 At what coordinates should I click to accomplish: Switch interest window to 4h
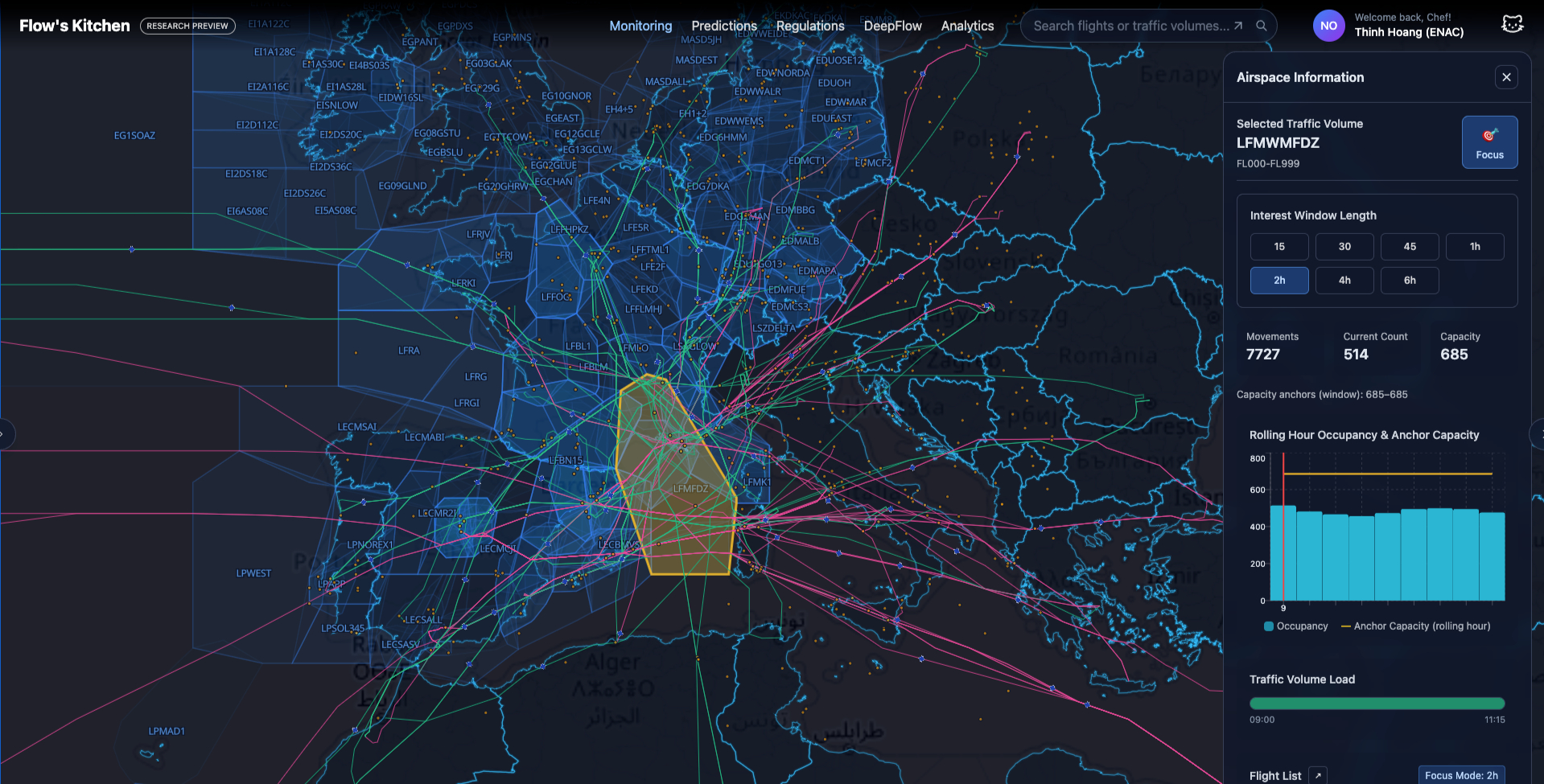1344,281
